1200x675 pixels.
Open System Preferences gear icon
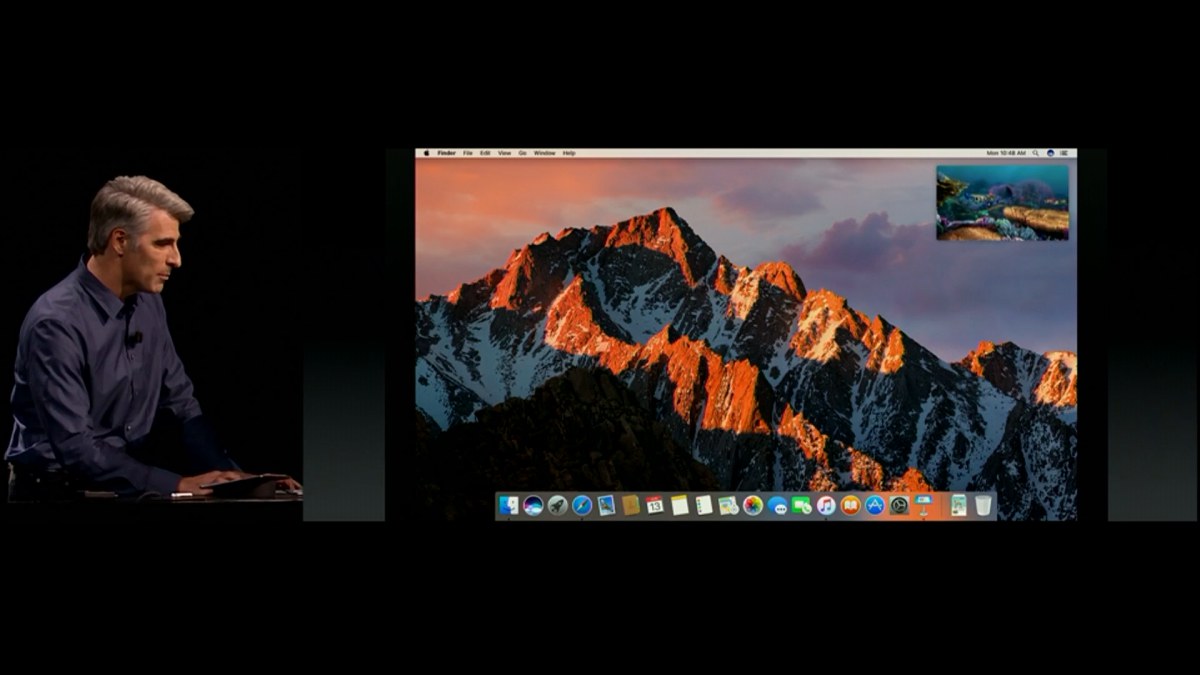(x=899, y=505)
